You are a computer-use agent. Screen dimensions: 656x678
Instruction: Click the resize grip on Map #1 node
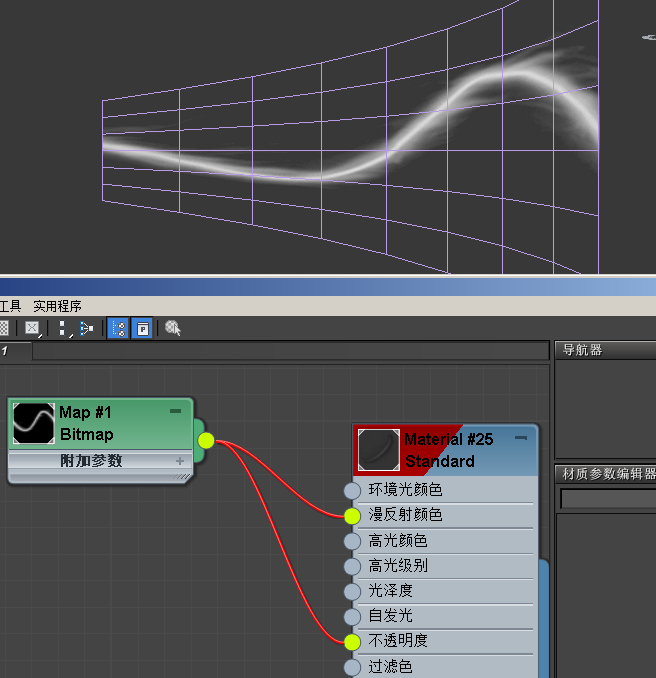click(x=183, y=477)
